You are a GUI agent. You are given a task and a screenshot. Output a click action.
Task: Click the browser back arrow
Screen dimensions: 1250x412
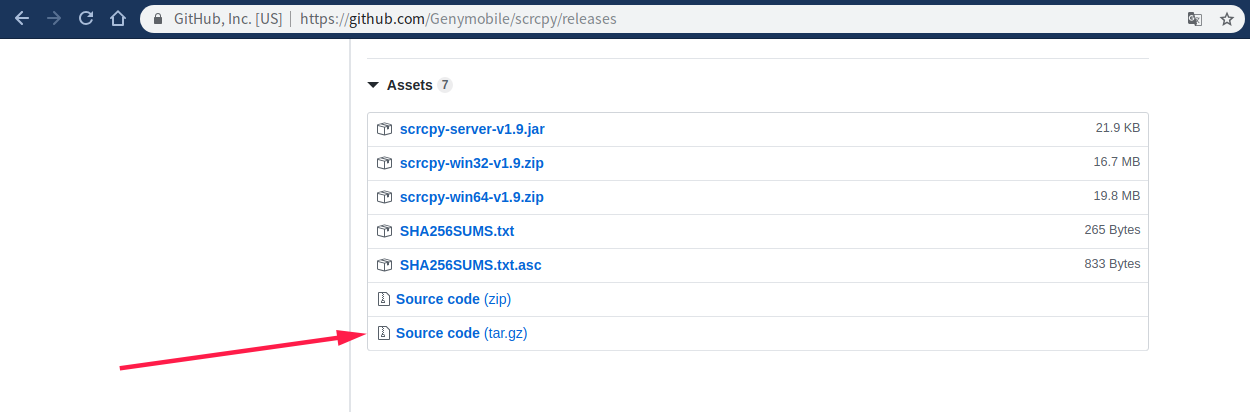[22, 19]
